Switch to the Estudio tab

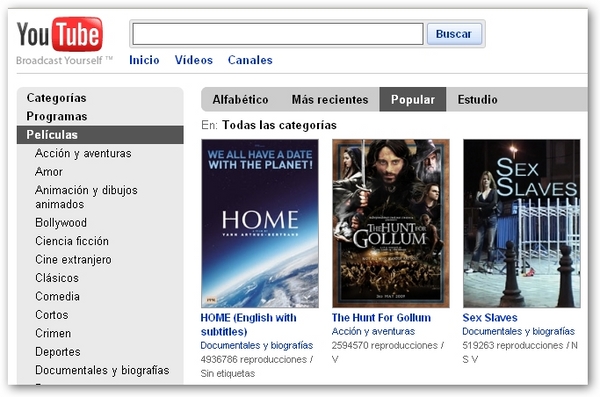click(478, 100)
